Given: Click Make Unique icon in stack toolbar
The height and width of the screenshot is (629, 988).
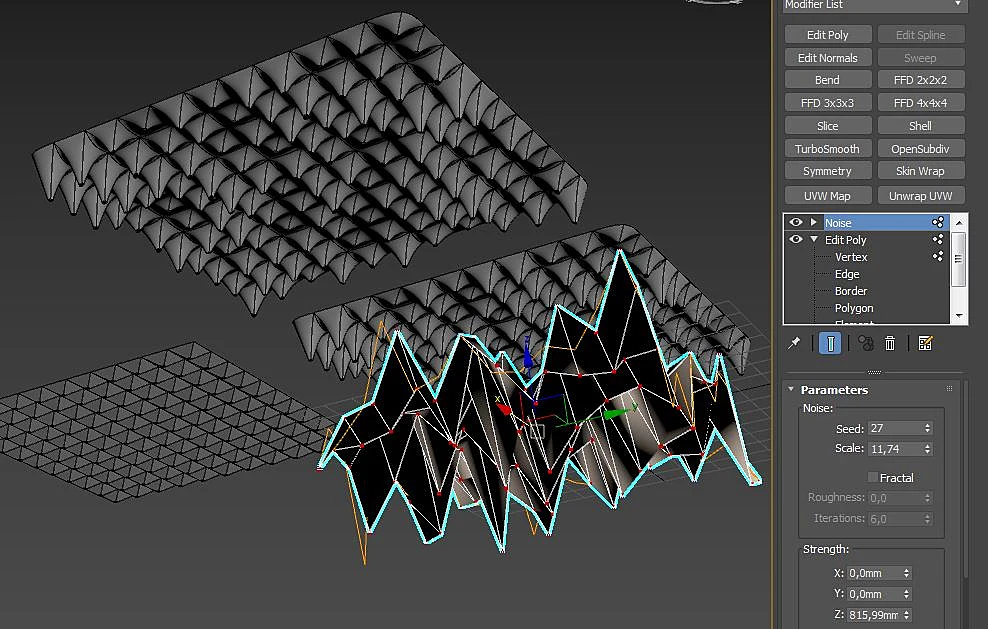Looking at the screenshot, I should pyautogui.click(x=865, y=343).
